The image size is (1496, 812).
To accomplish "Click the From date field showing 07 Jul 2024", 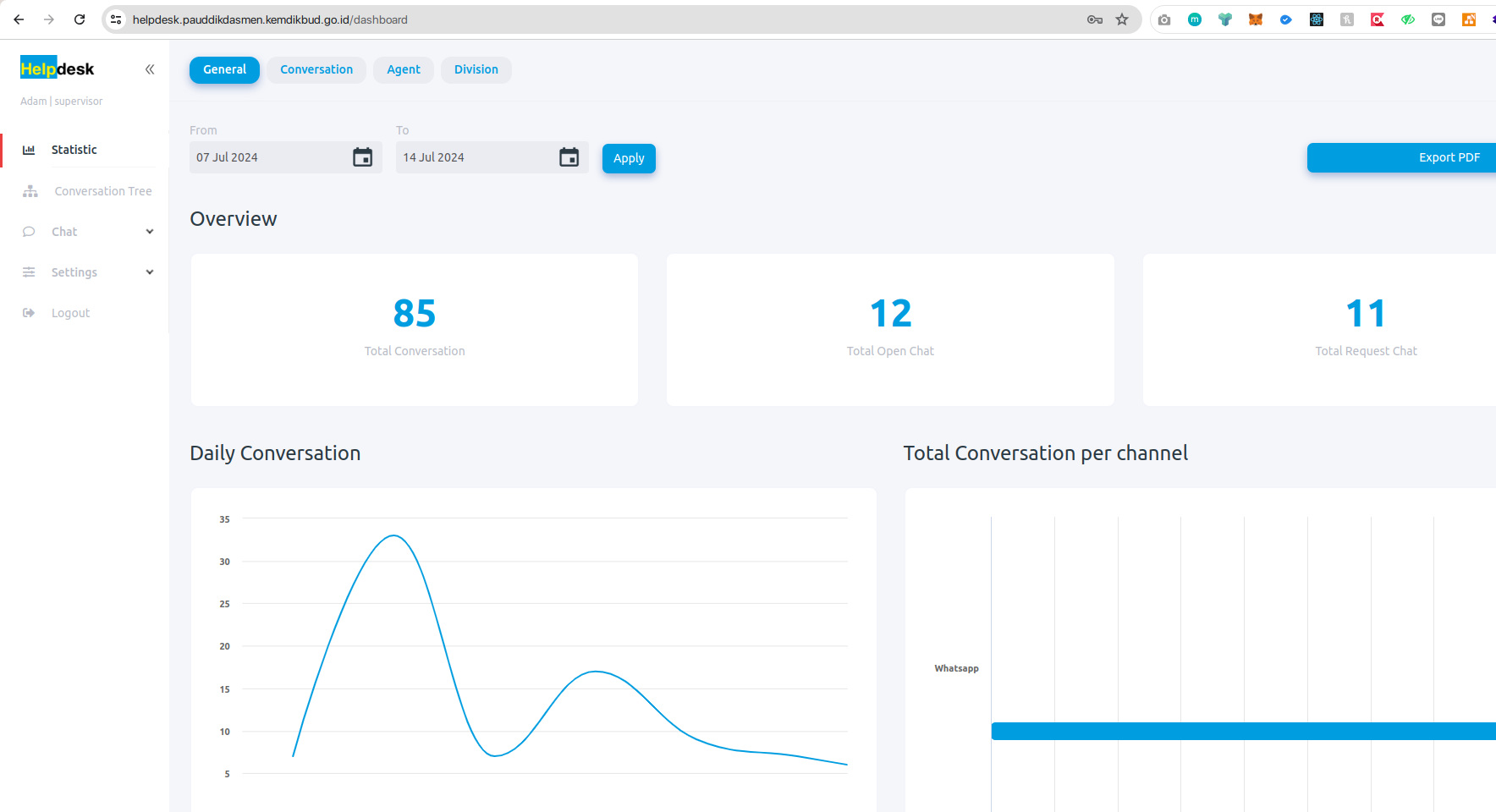I will click(x=286, y=157).
